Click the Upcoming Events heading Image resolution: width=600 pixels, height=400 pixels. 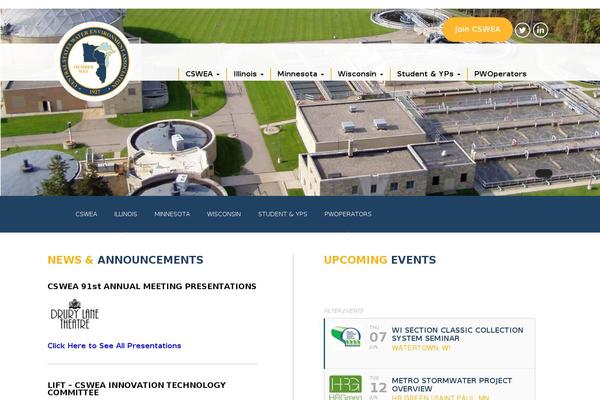(x=380, y=260)
